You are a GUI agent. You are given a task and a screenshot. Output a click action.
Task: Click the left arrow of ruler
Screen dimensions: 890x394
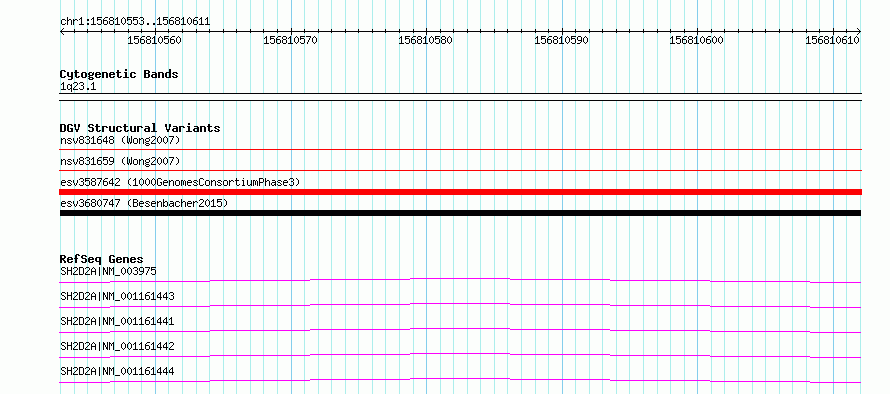click(62, 31)
